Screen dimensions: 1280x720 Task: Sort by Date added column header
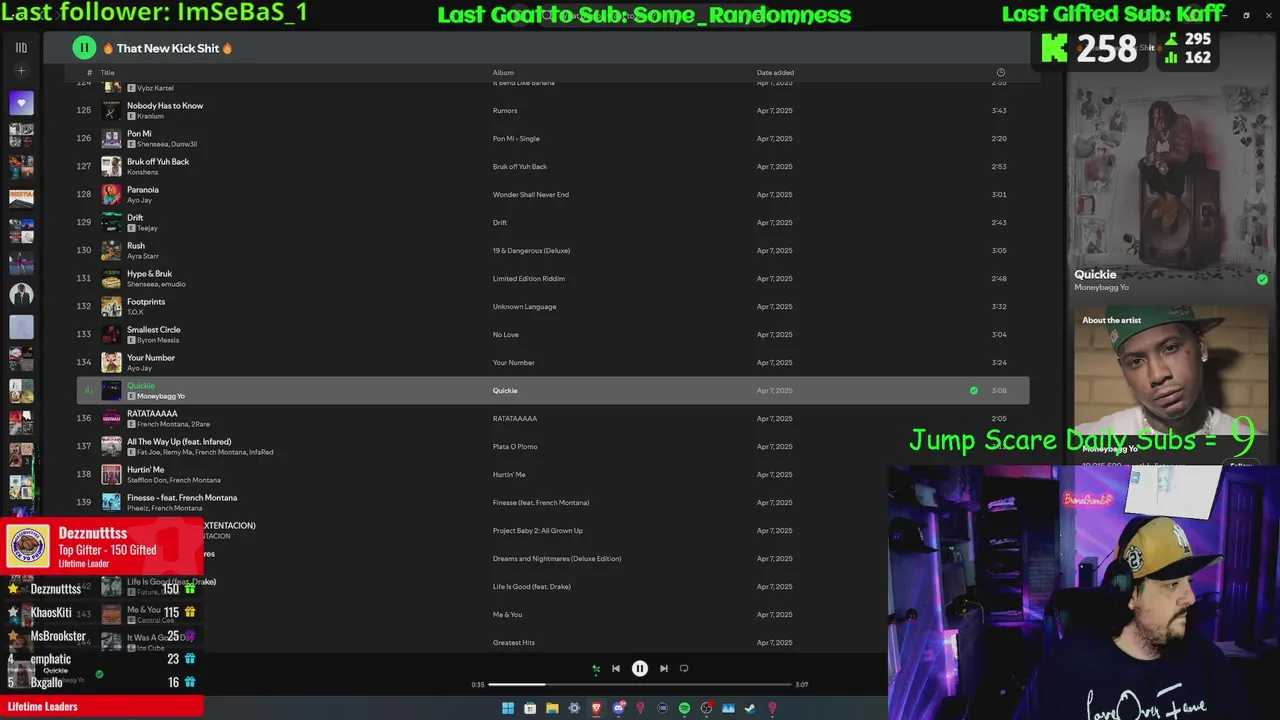(x=775, y=73)
